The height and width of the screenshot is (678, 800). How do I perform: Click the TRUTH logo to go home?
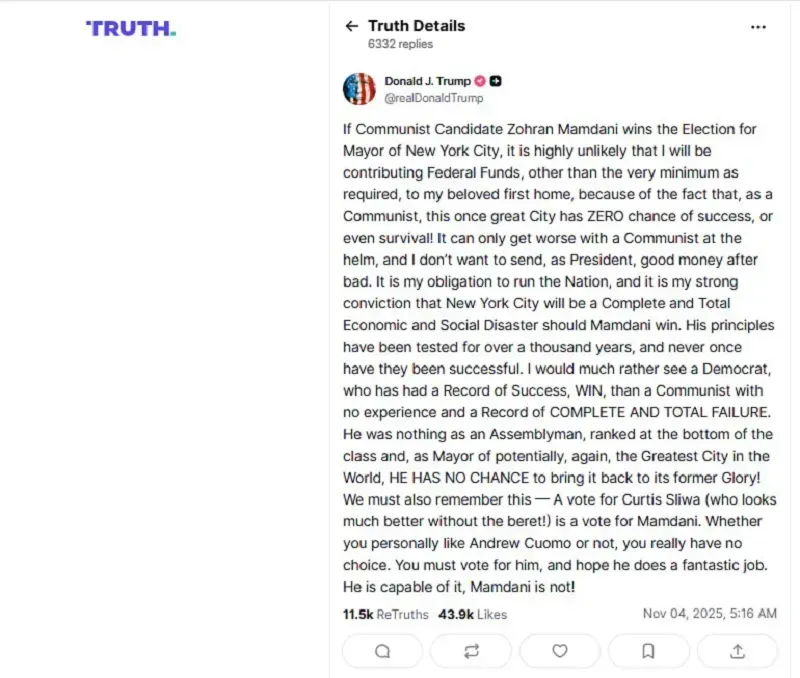[130, 29]
